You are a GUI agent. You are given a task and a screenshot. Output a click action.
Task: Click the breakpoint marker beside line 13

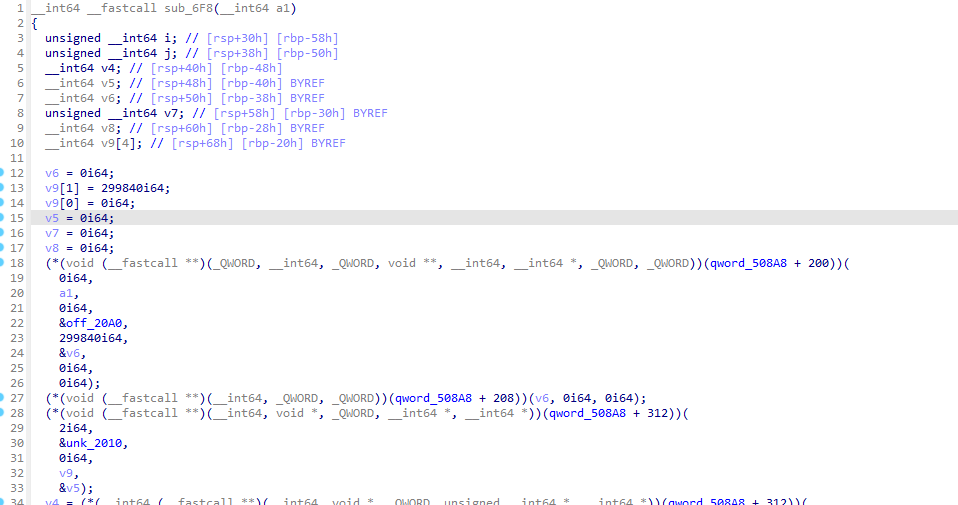point(3,188)
